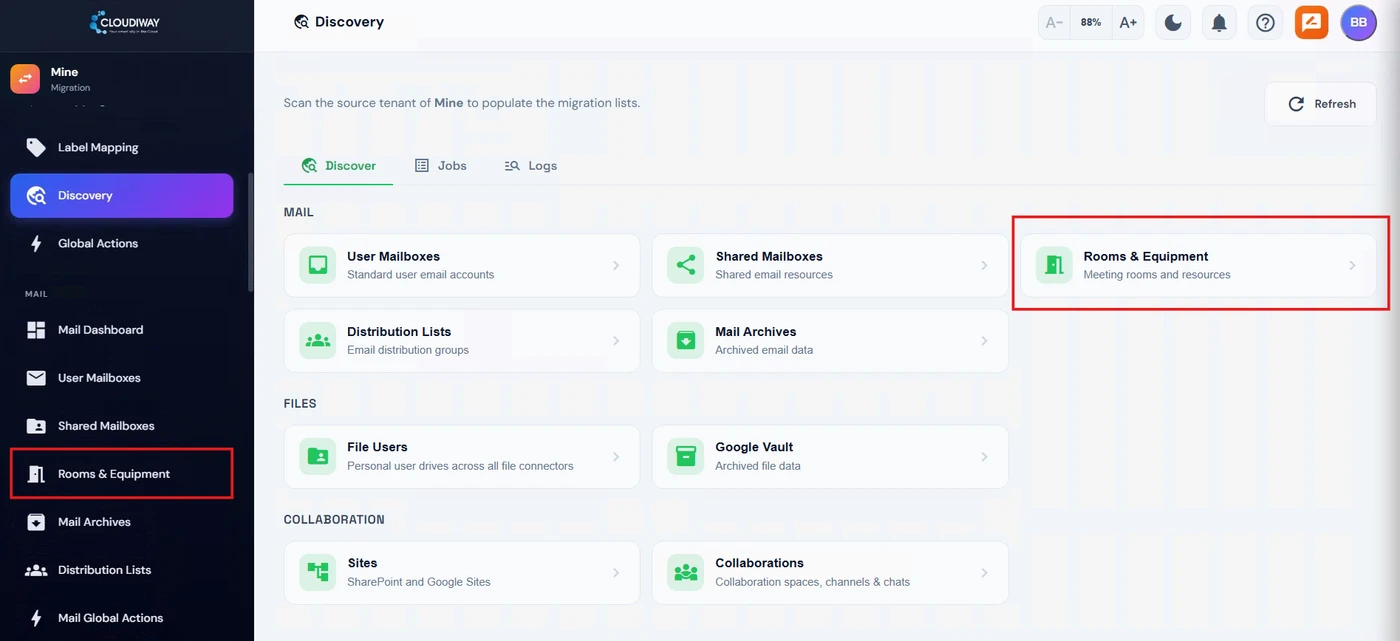Open Label Mapping in the sidebar
1400x641 pixels.
pos(122,147)
